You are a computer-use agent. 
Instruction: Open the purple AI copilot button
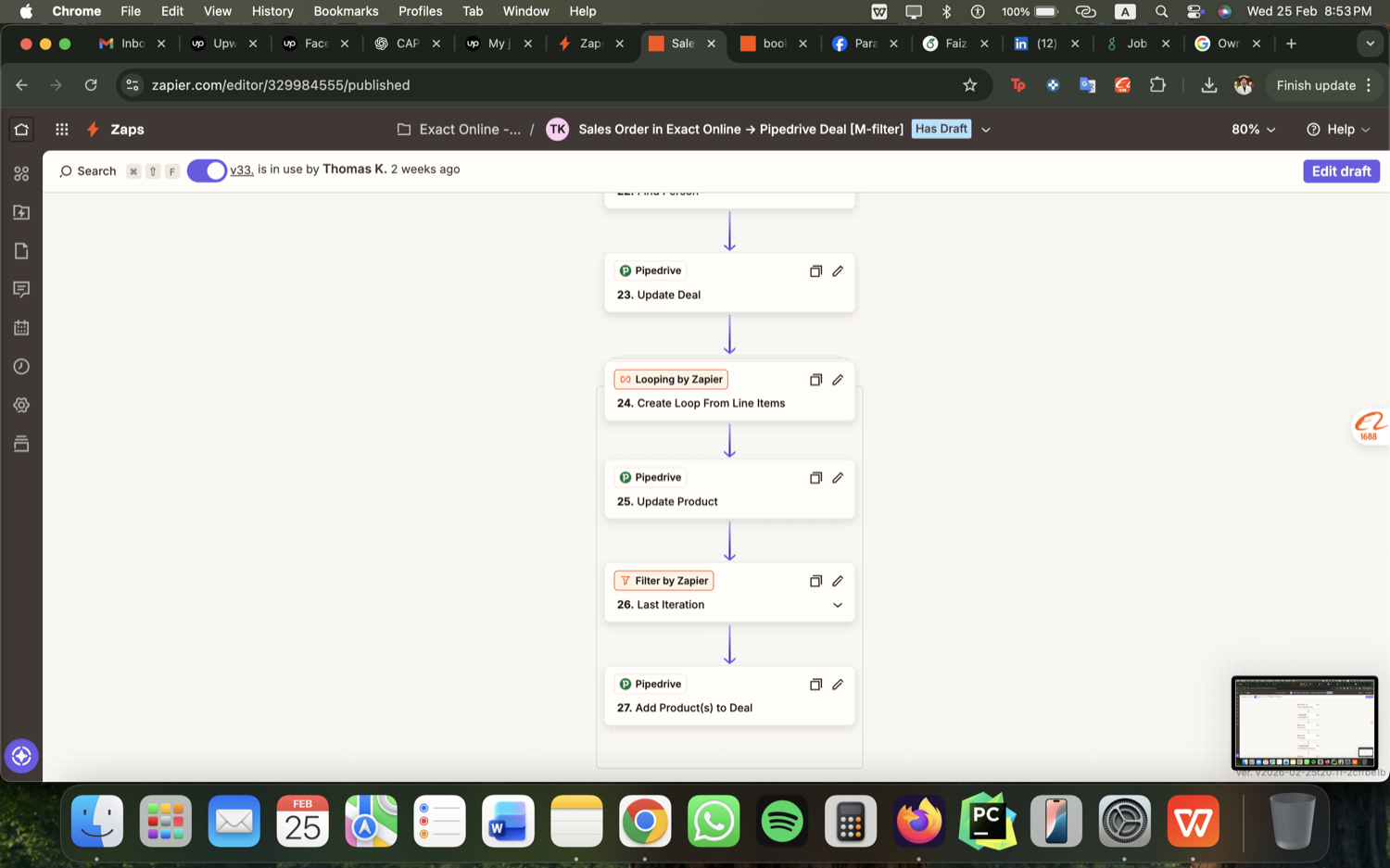pos(21,756)
